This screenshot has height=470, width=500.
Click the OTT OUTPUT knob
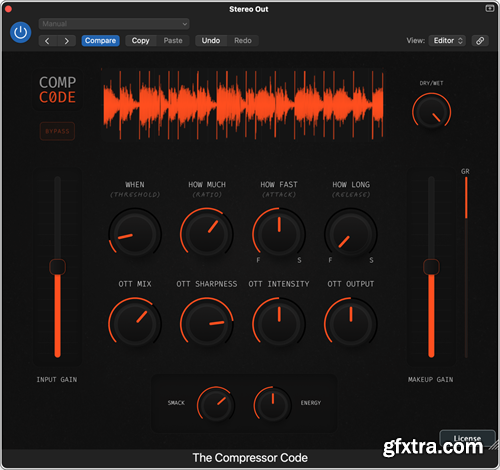[351, 324]
